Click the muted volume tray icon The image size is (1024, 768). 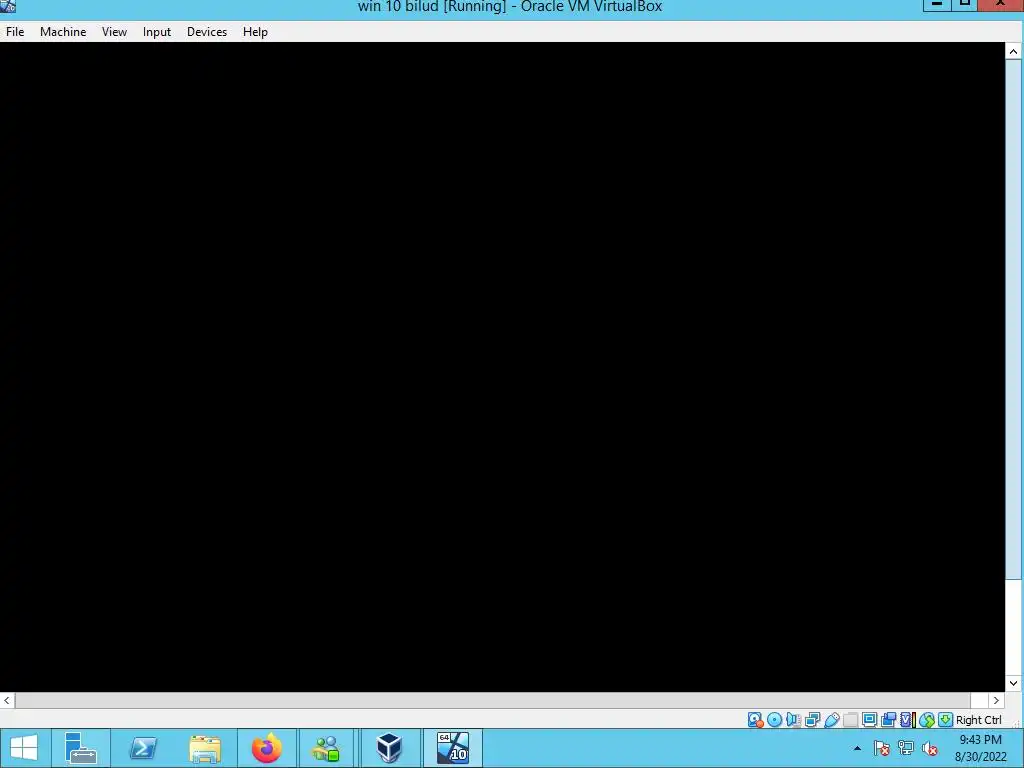[930, 748]
